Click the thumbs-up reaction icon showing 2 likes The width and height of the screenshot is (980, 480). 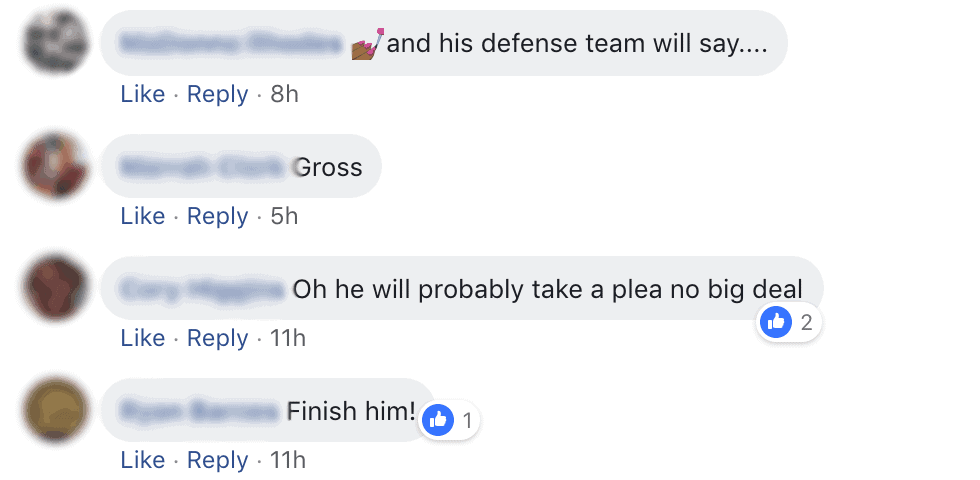point(776,322)
